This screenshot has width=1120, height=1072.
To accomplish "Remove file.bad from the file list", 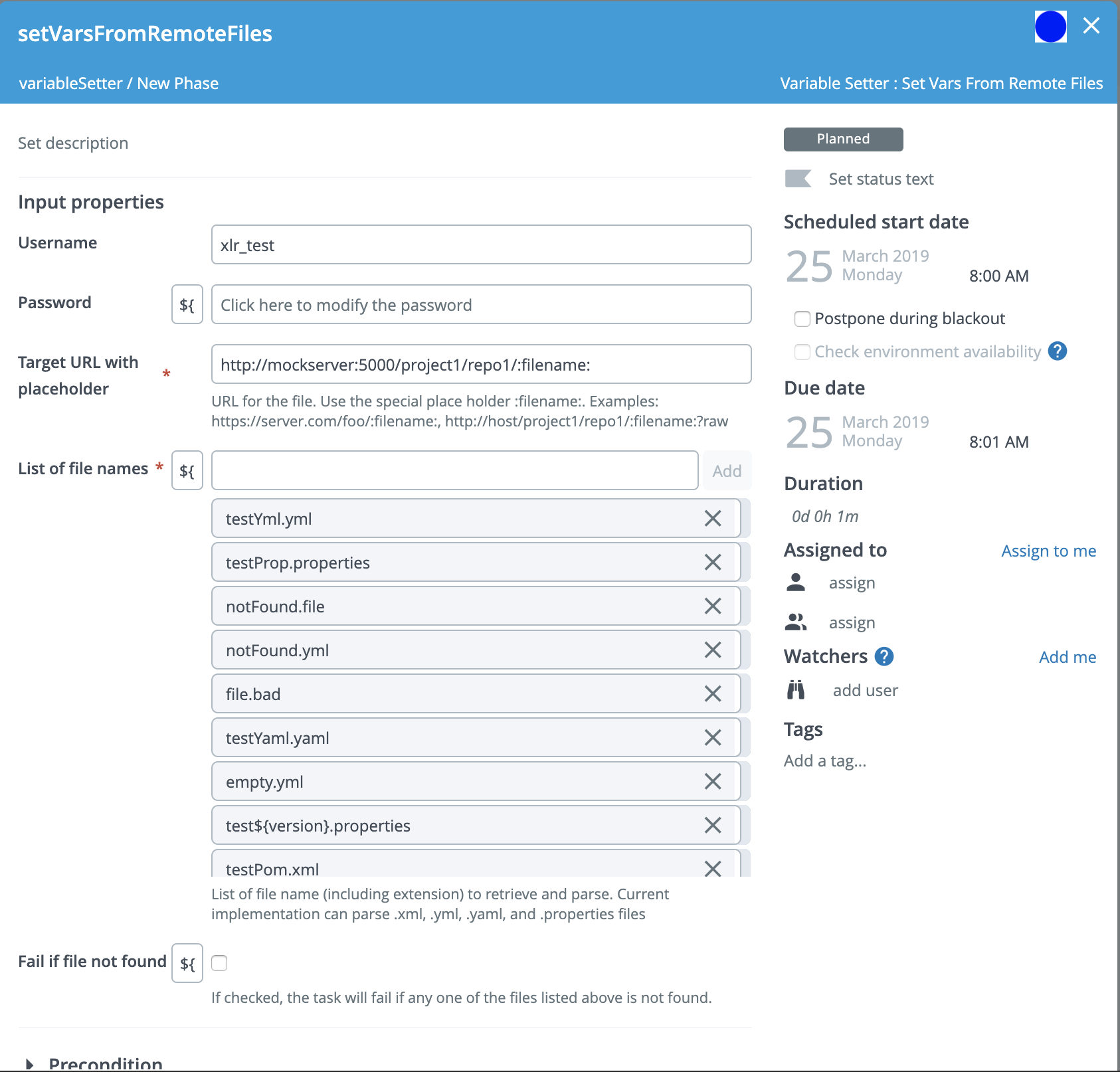I will click(713, 694).
